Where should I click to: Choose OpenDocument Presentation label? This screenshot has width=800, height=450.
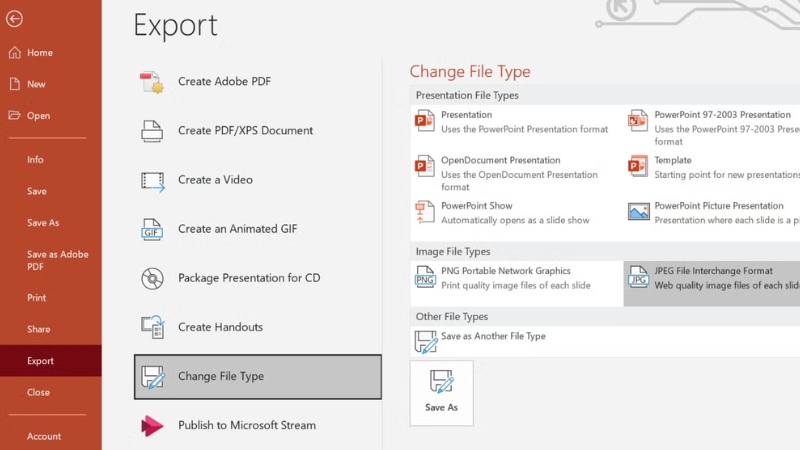[x=501, y=160]
